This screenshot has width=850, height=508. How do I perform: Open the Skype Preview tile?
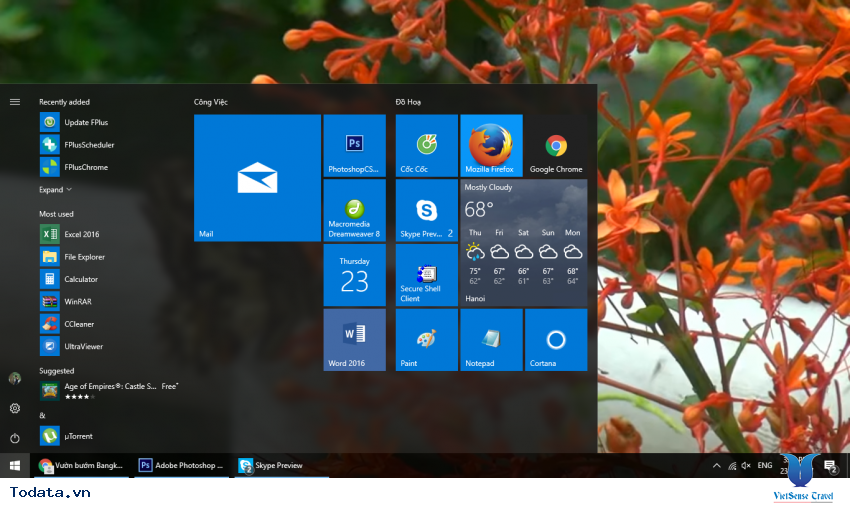(x=426, y=210)
